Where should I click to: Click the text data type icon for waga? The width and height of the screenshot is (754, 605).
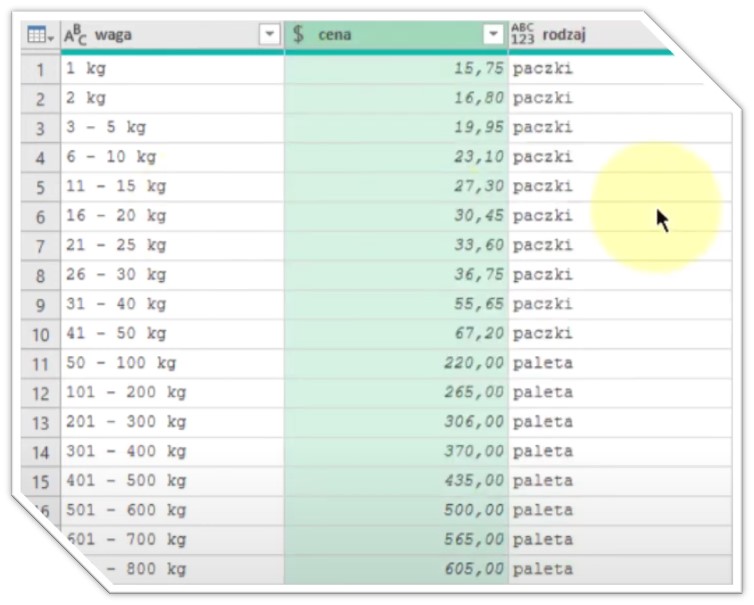(x=75, y=35)
